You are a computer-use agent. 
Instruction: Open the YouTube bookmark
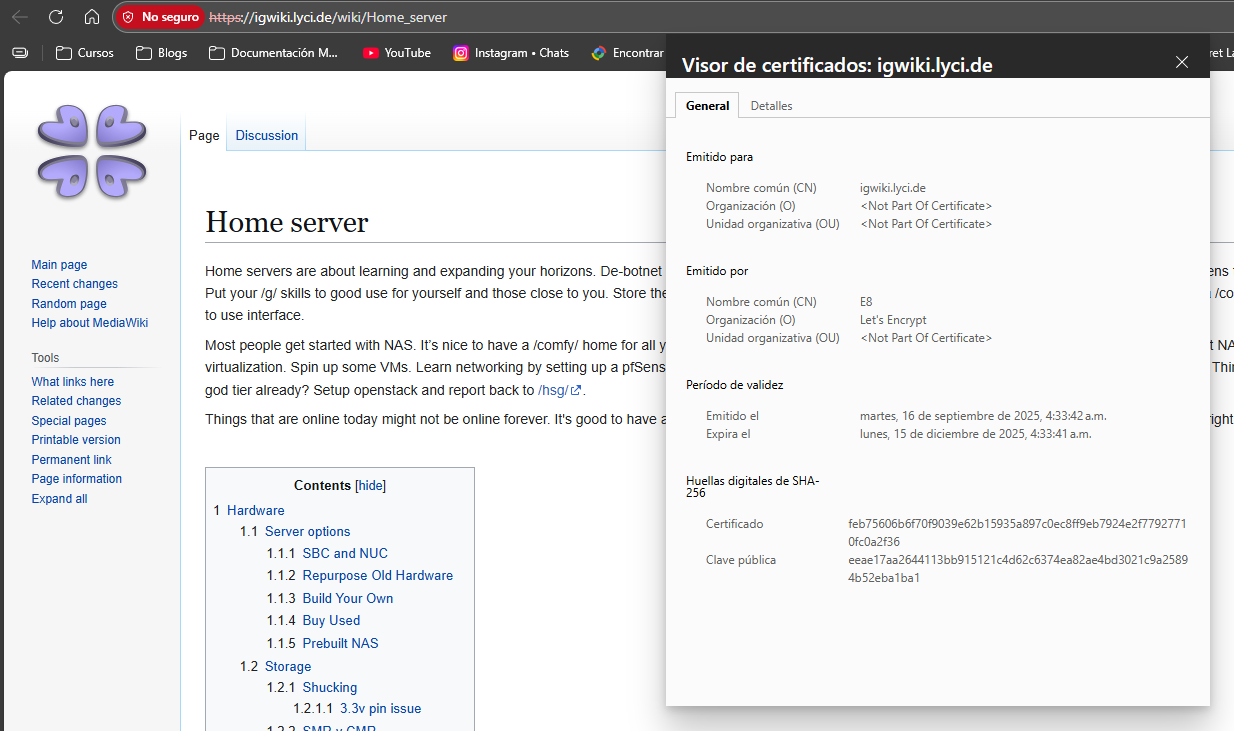pos(397,53)
